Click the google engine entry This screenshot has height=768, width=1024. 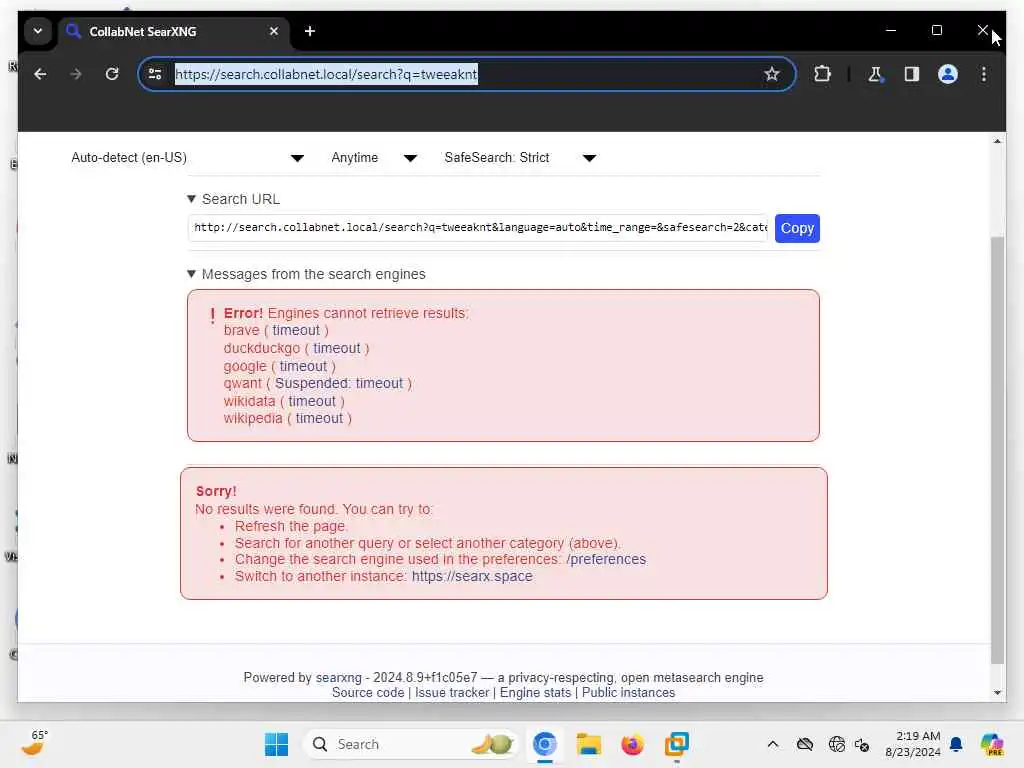[245, 366]
